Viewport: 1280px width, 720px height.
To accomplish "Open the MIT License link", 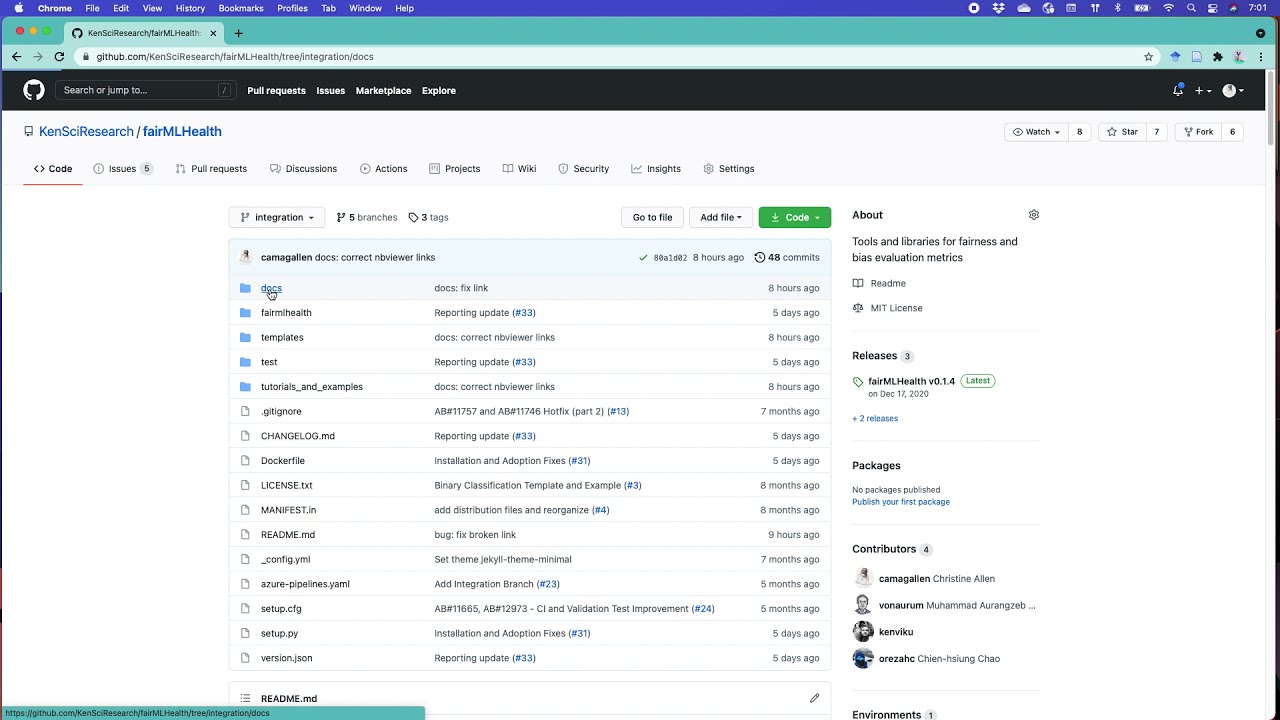I will click(x=896, y=308).
